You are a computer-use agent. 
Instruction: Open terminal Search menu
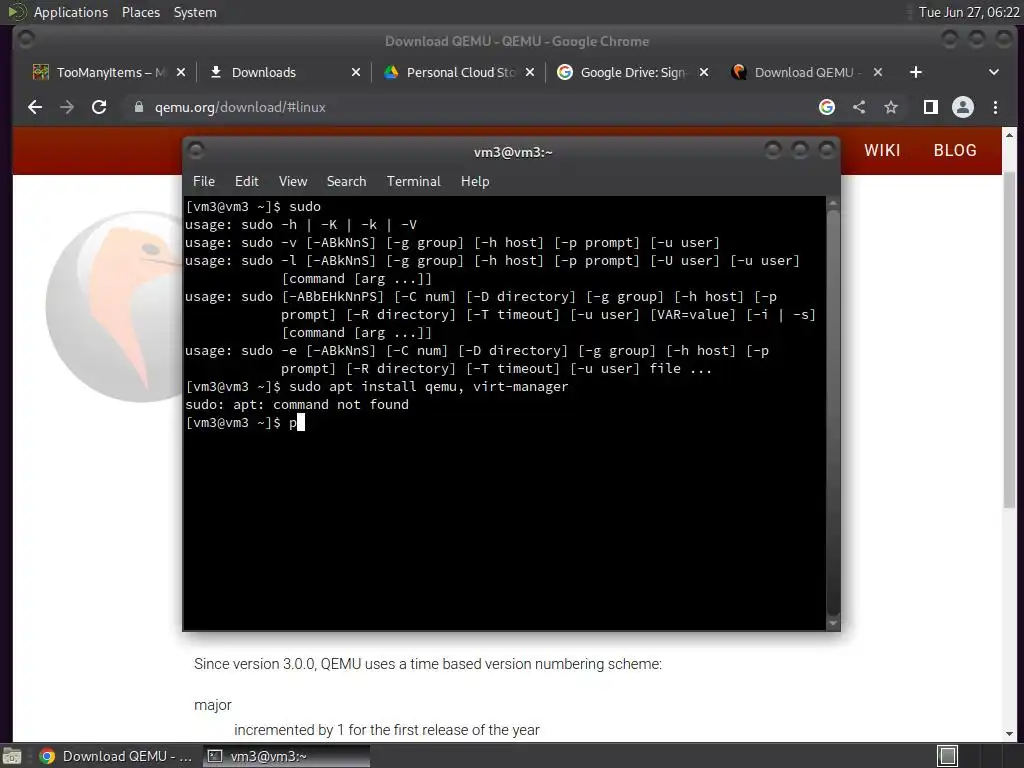[346, 182]
